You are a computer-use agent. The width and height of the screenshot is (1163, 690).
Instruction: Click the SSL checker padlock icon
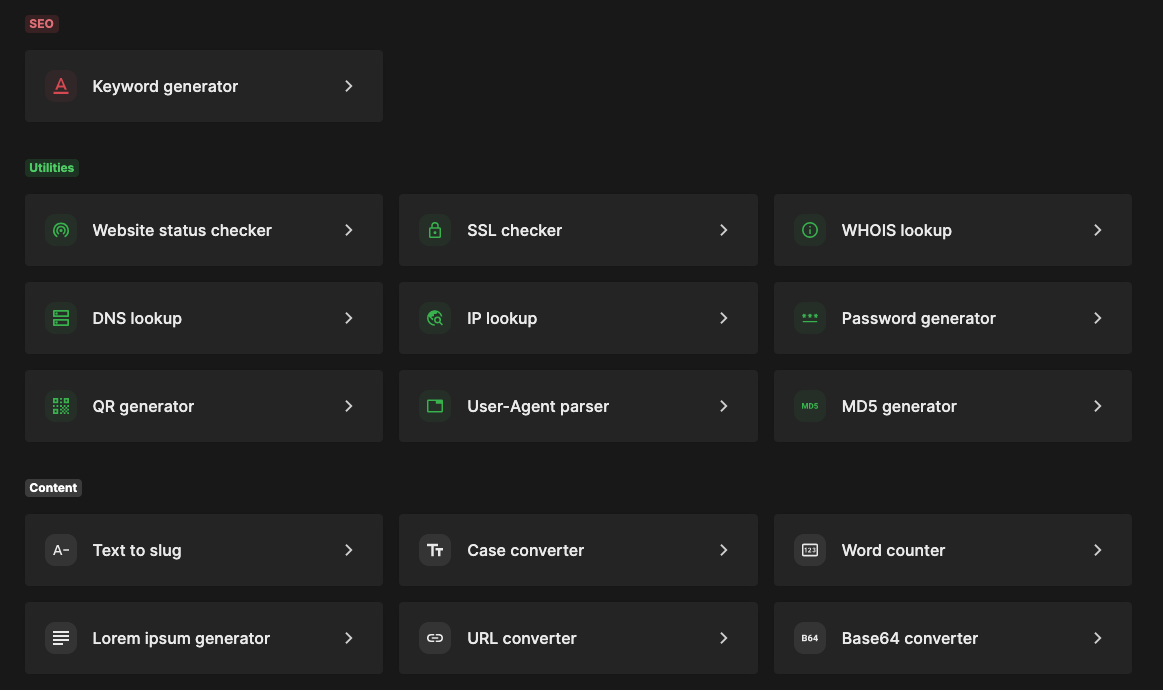[x=435, y=230]
